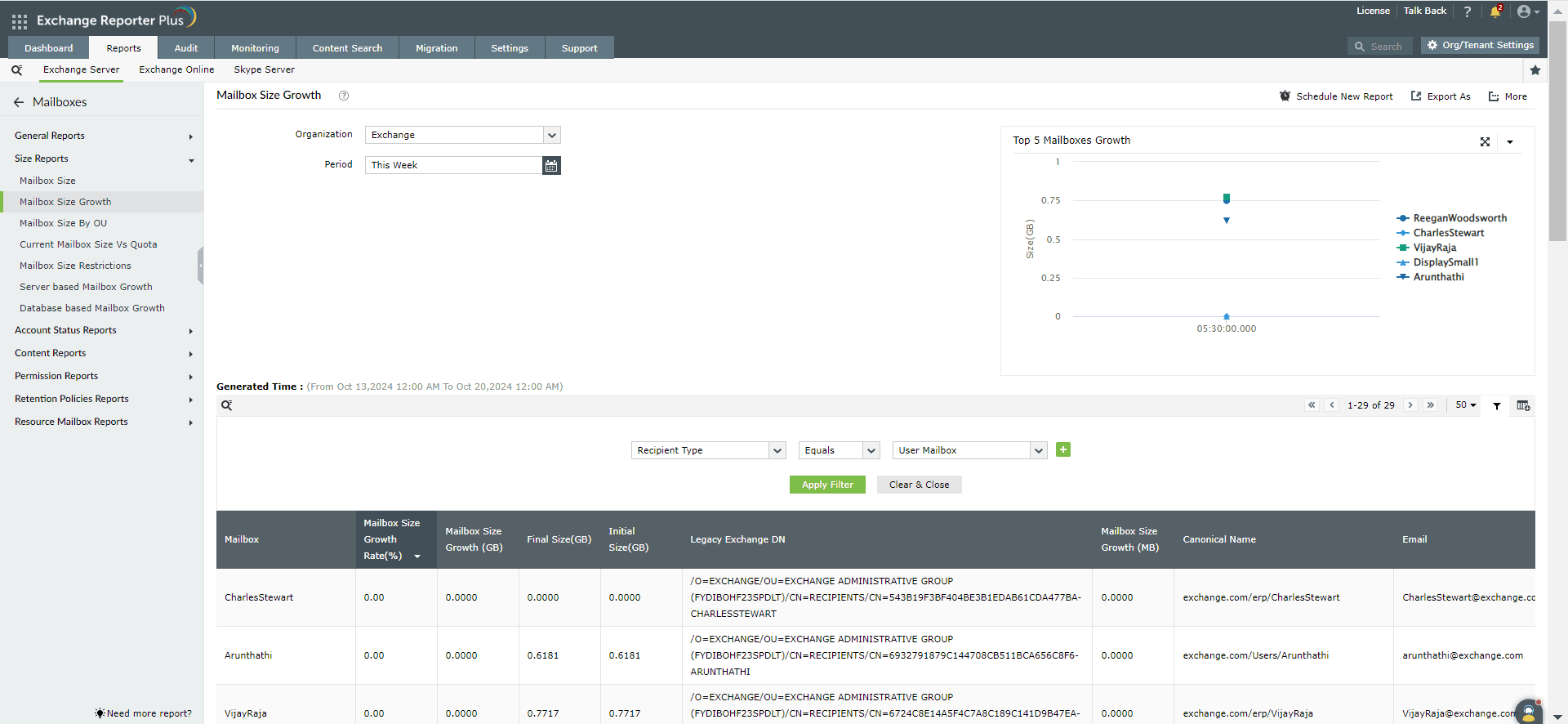Click the Need more report? link
The width and height of the screenshot is (1568, 724).
[144, 713]
